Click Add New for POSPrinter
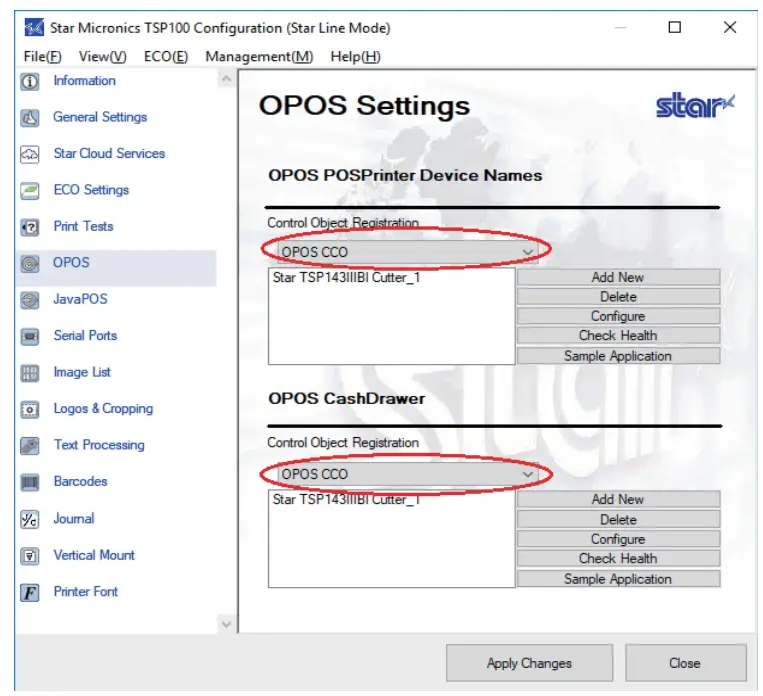 point(618,277)
